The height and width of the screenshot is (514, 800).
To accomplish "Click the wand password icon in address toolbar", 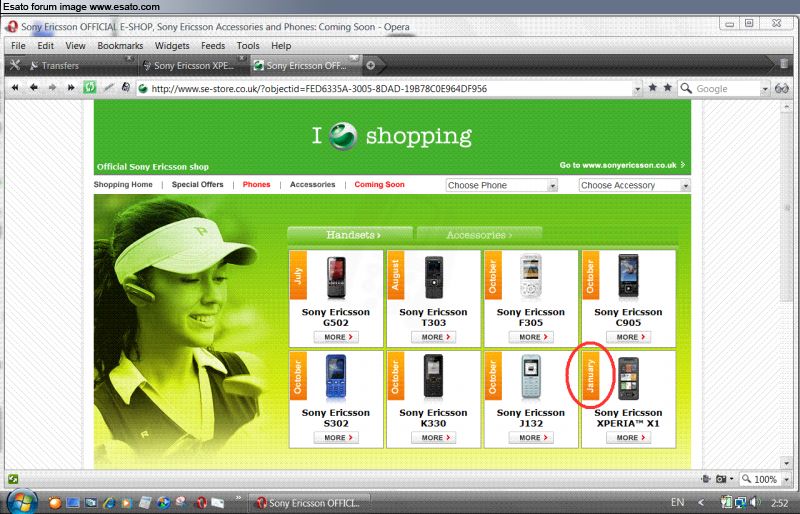I will (x=108, y=88).
